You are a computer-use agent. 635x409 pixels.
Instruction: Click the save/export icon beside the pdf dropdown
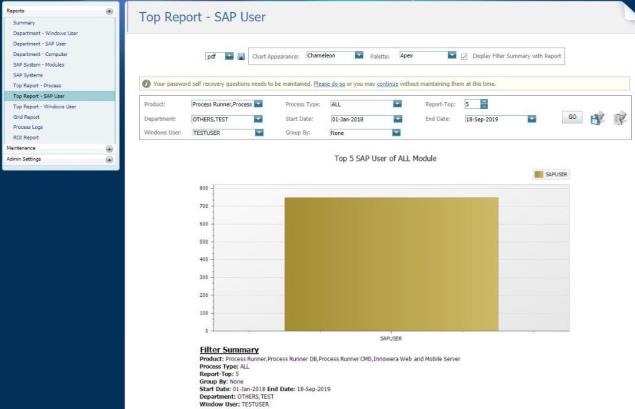coord(241,56)
